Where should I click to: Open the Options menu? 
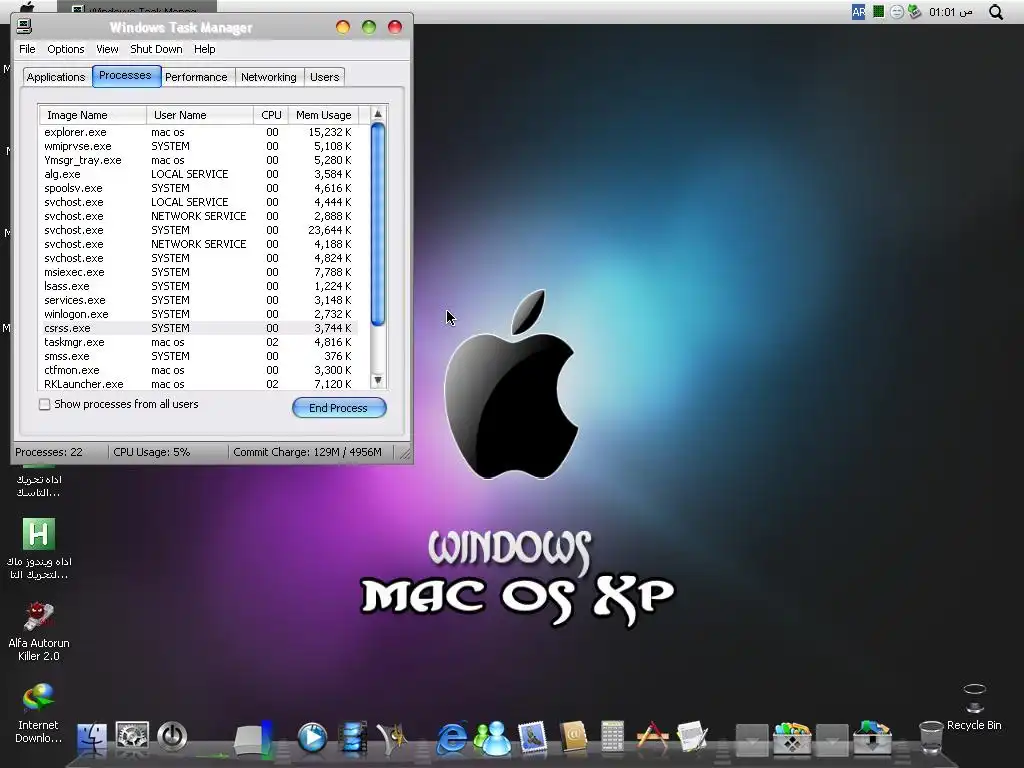tap(65, 49)
